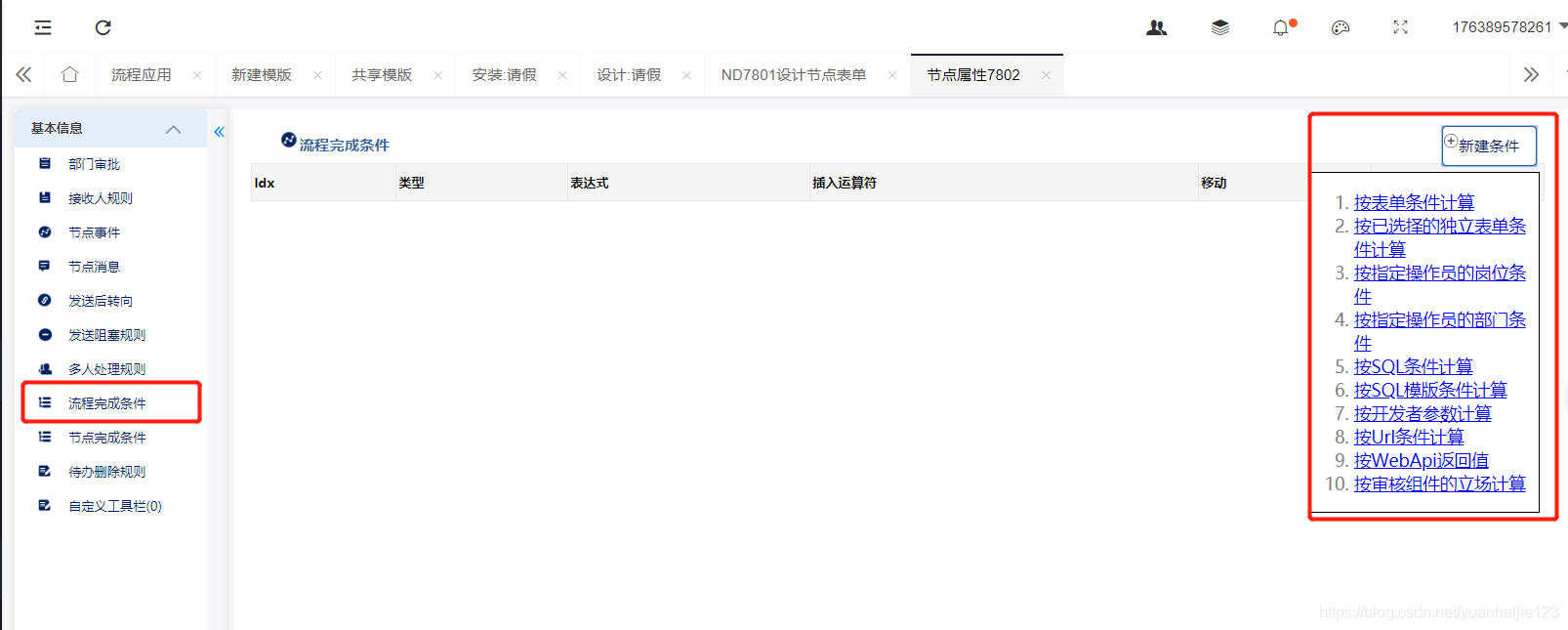Collapse the left panel with double-arrow

pos(219,132)
